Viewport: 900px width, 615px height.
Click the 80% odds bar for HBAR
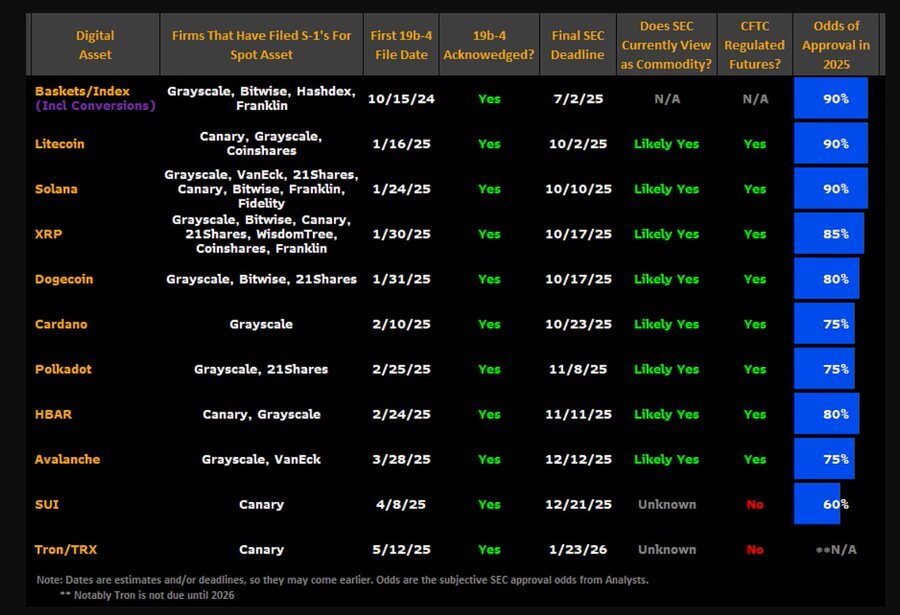pyautogui.click(x=827, y=414)
